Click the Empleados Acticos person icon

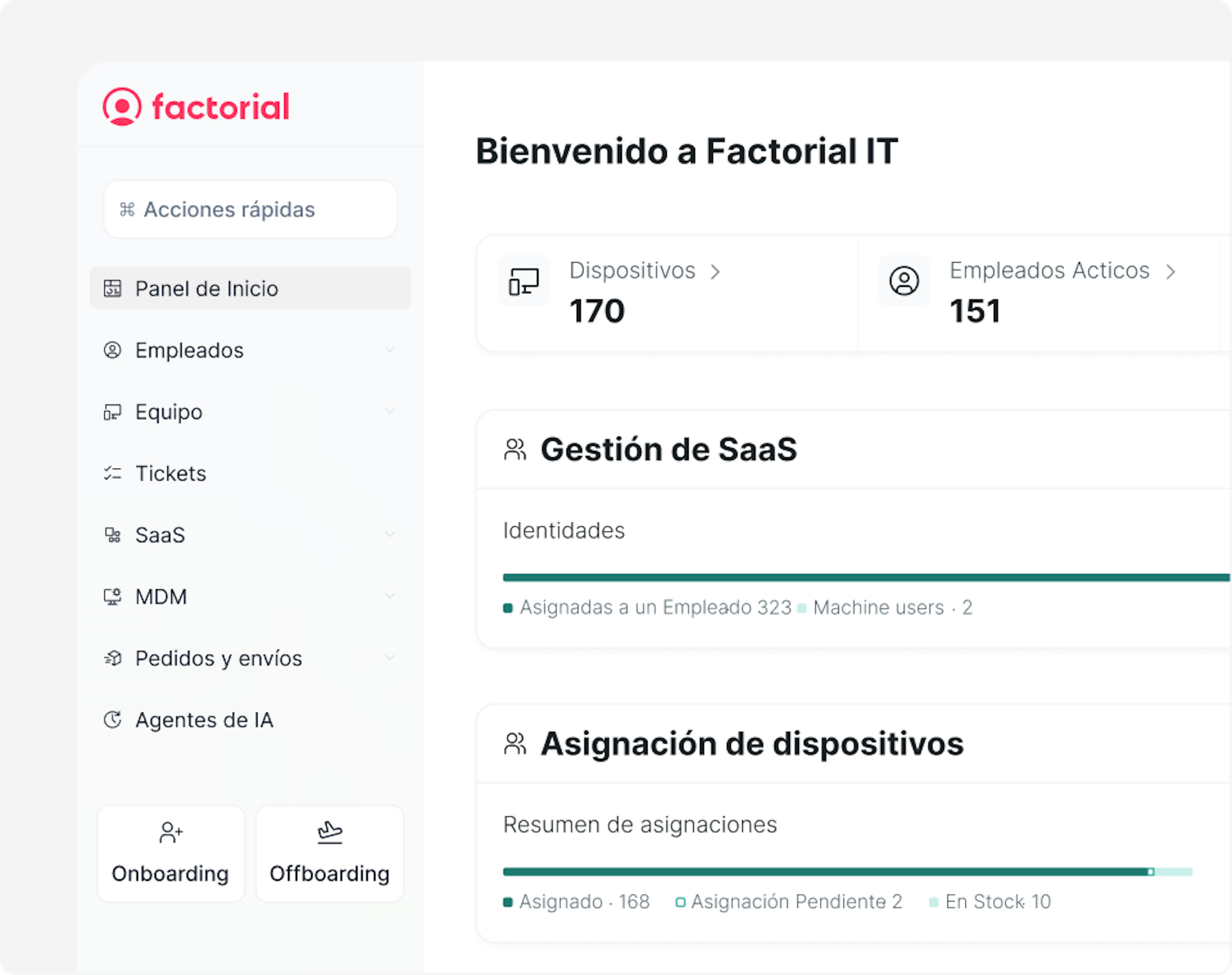(x=904, y=281)
